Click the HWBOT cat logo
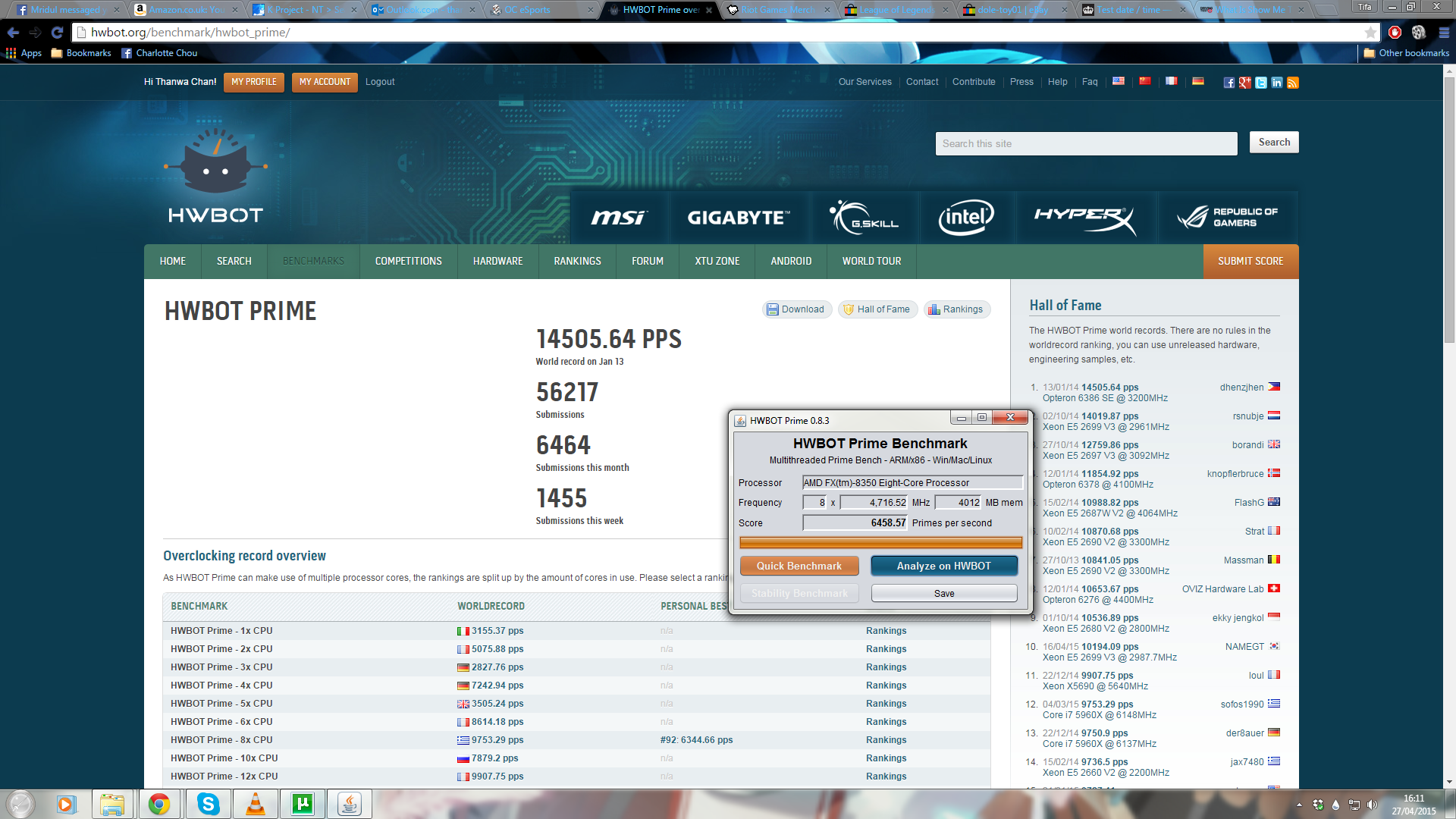This screenshot has height=819, width=1456. [216, 177]
